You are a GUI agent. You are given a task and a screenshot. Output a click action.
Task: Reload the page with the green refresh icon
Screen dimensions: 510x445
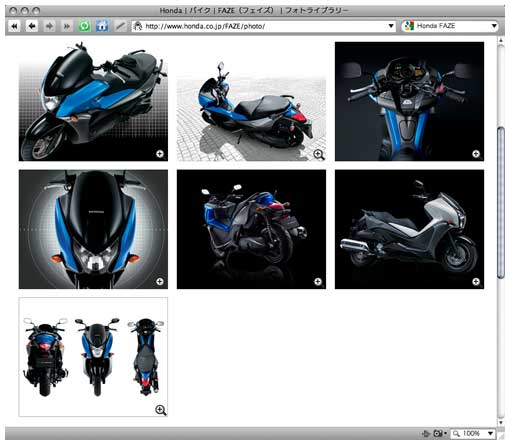click(x=84, y=26)
